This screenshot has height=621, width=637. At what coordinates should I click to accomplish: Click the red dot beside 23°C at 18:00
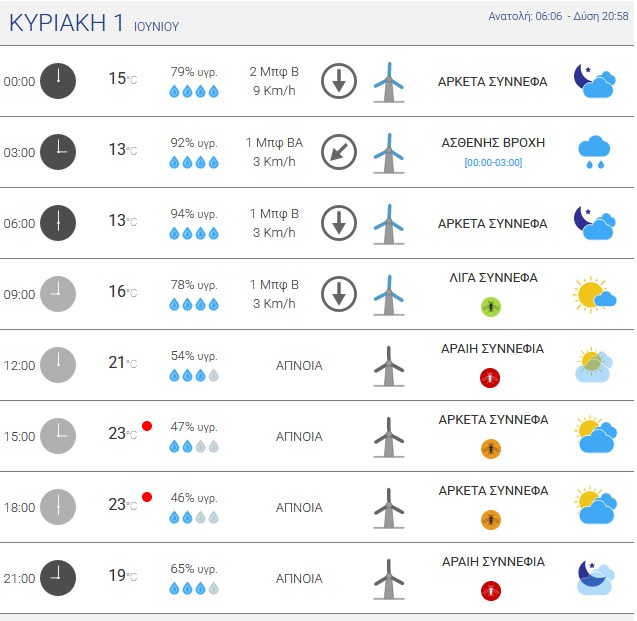147,497
